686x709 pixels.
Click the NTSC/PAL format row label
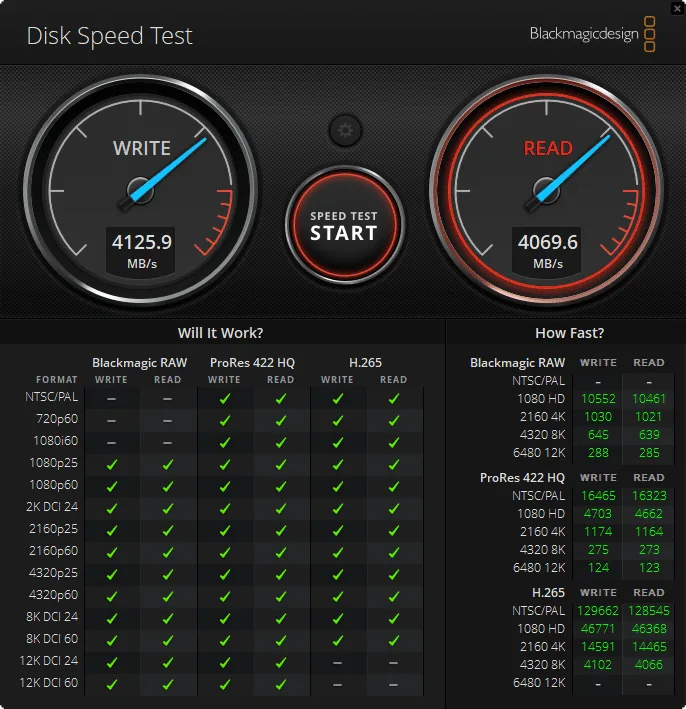click(52, 397)
